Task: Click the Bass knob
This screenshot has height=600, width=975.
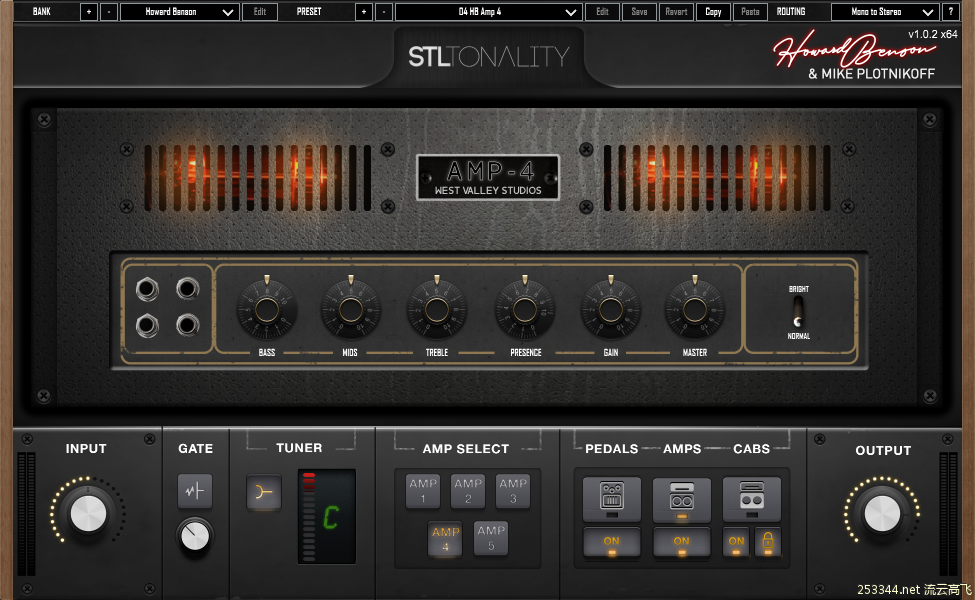Action: tap(267, 309)
